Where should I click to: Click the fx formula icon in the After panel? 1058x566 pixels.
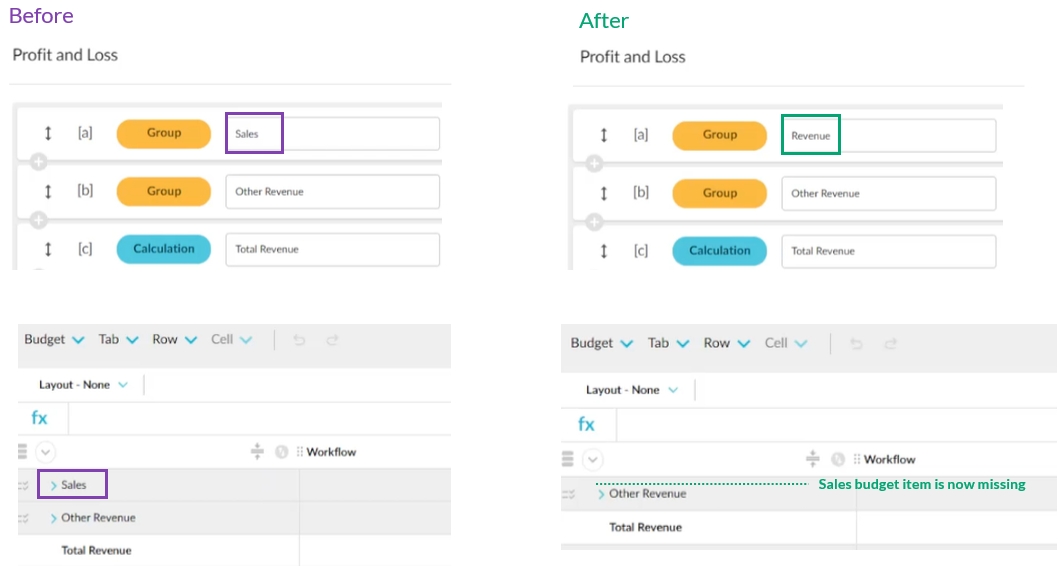586,424
